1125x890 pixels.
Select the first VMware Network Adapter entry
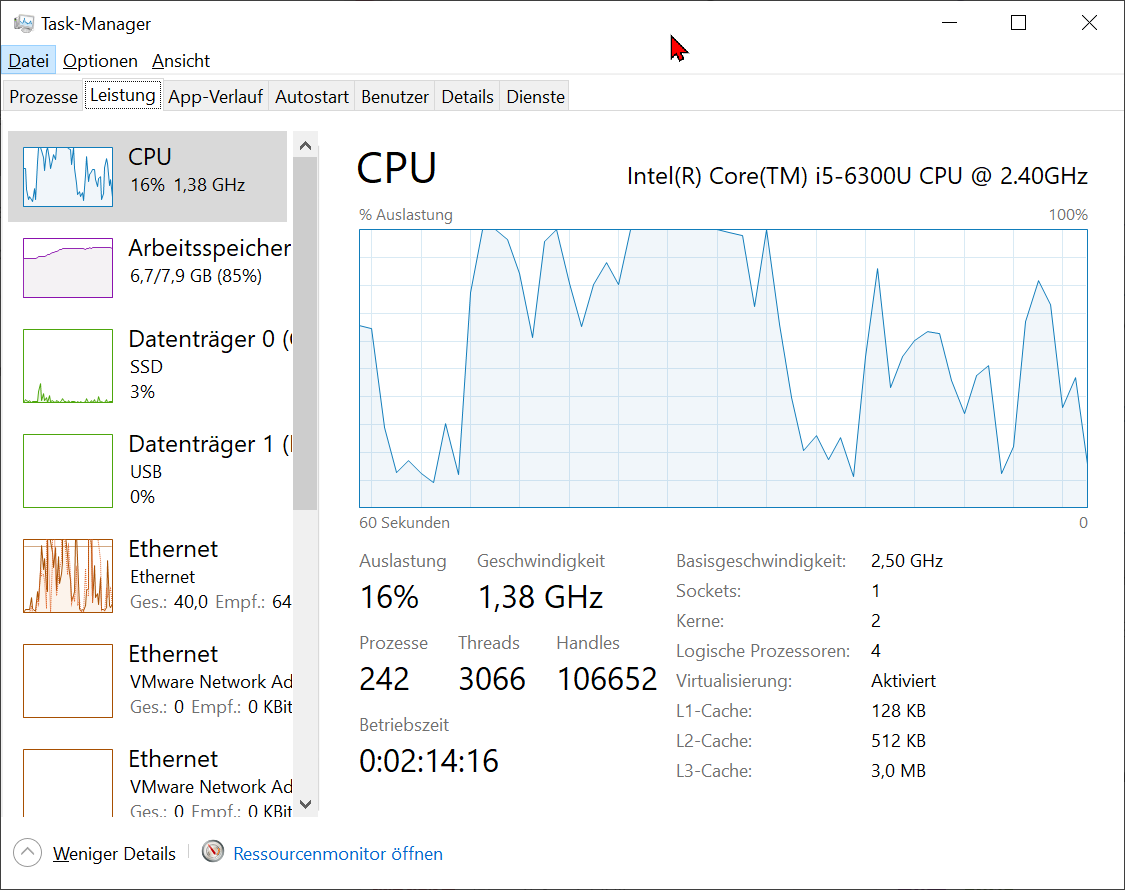click(151, 680)
